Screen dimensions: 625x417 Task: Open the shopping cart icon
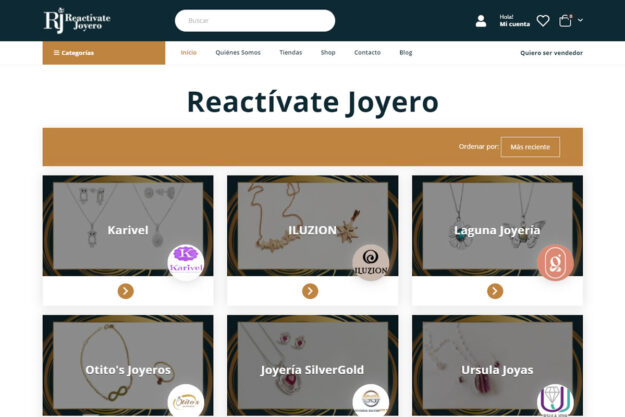[565, 21]
